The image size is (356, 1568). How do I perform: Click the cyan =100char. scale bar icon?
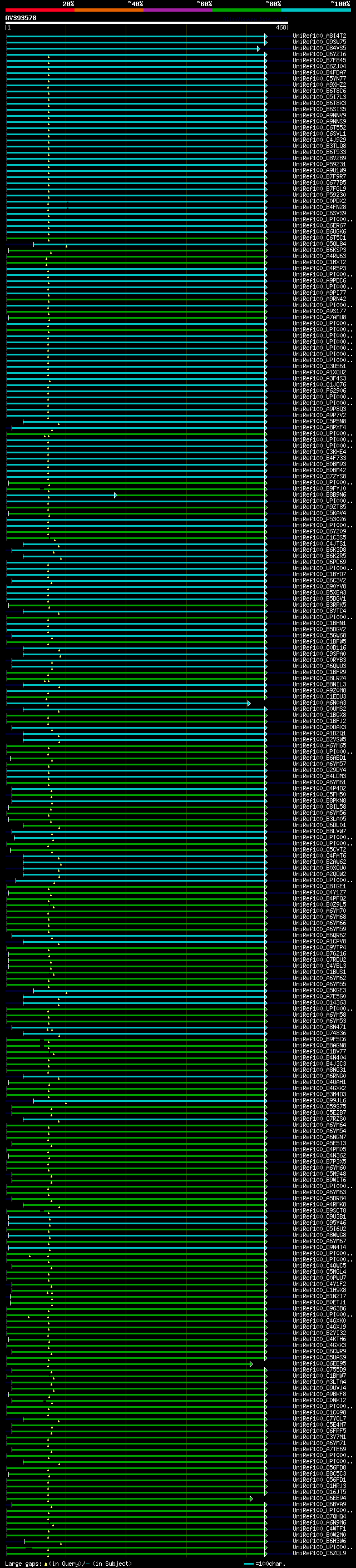248,1563
